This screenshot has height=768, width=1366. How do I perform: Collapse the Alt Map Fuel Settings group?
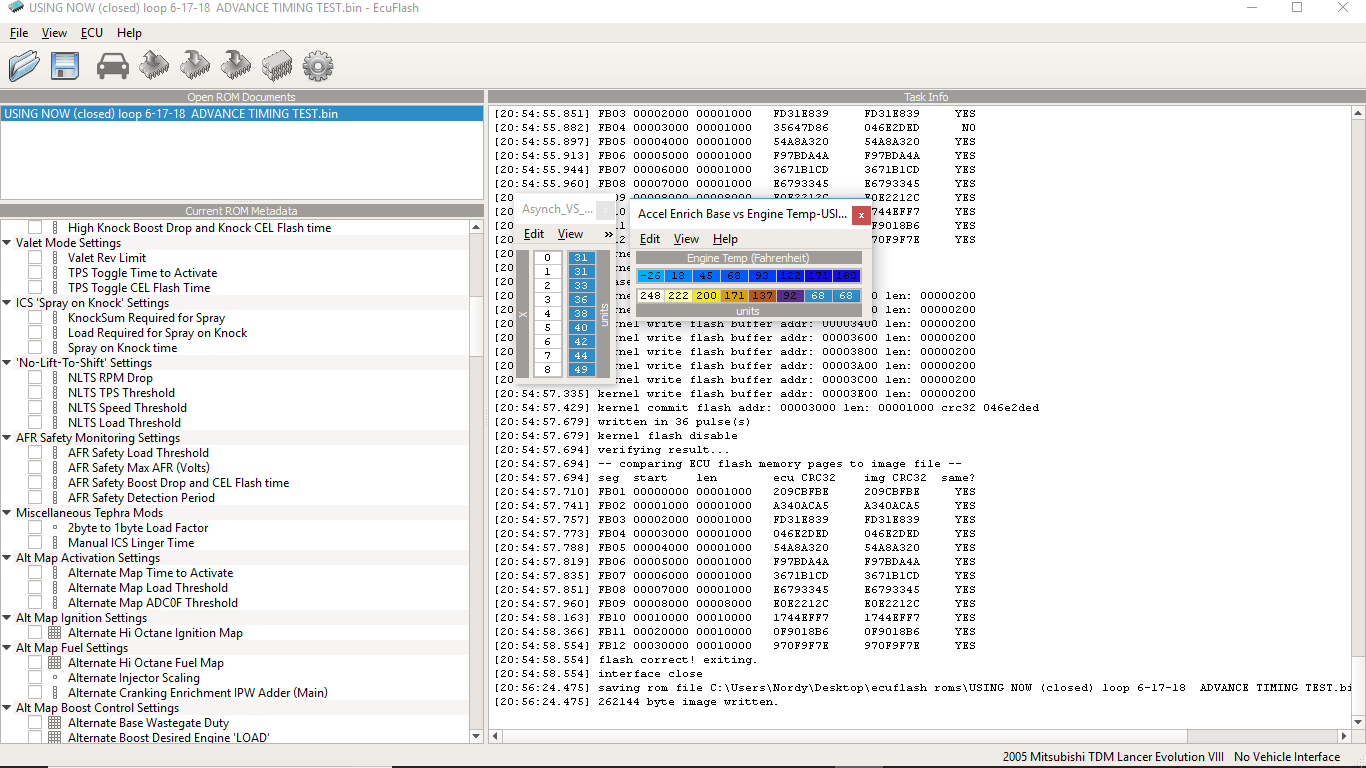pyautogui.click(x=8, y=648)
